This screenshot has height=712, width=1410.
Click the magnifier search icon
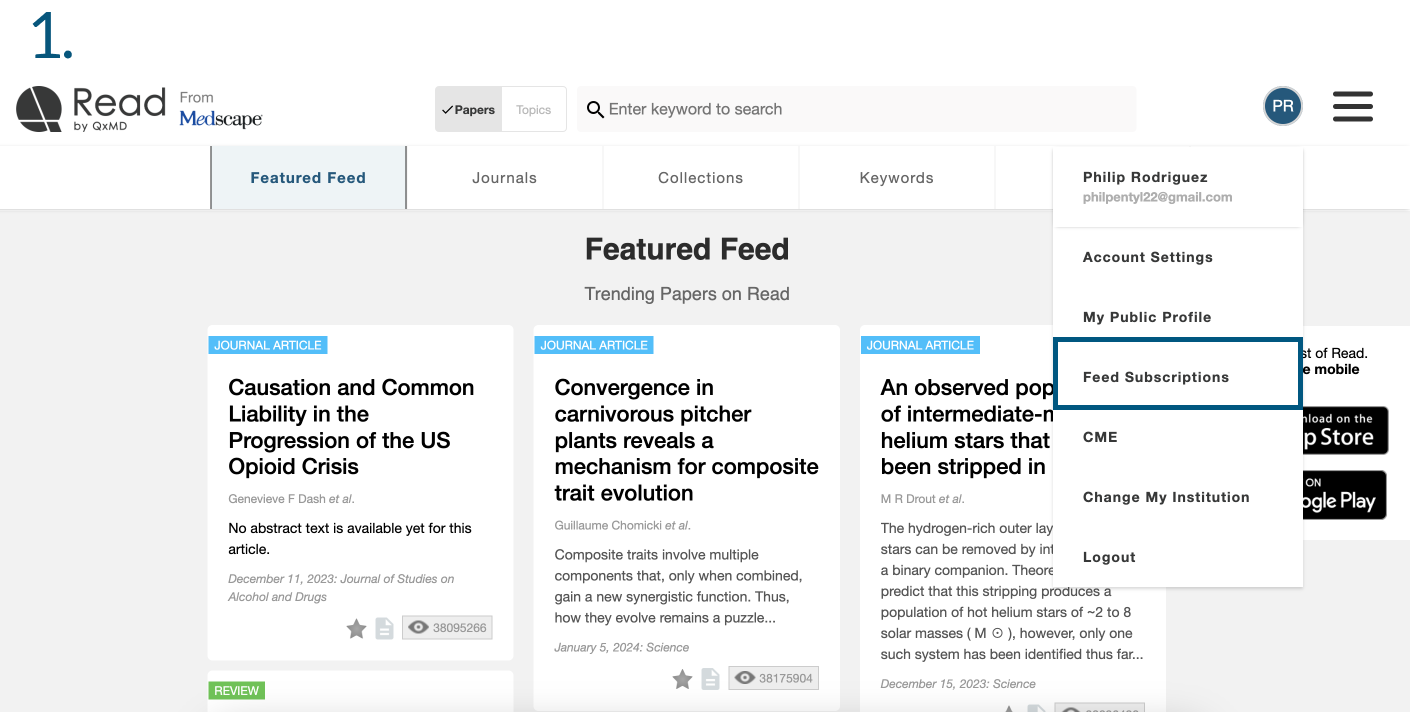coord(595,109)
